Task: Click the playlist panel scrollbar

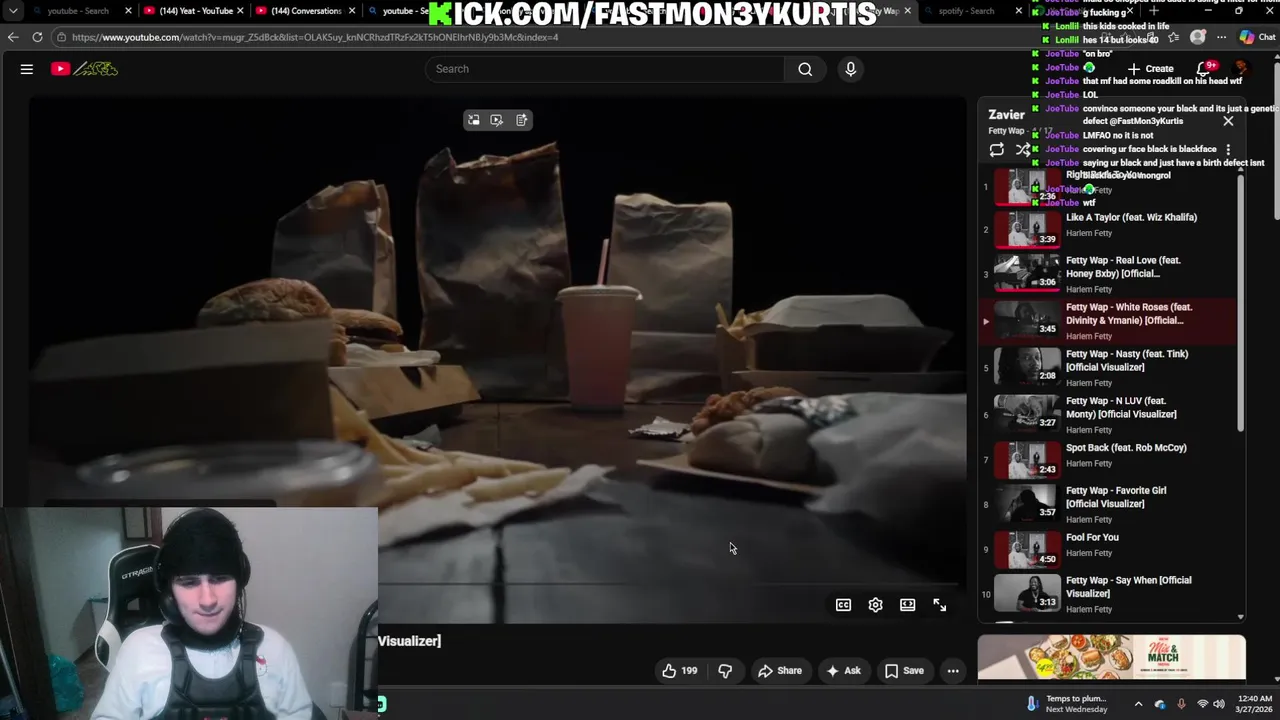Action: point(1241,305)
